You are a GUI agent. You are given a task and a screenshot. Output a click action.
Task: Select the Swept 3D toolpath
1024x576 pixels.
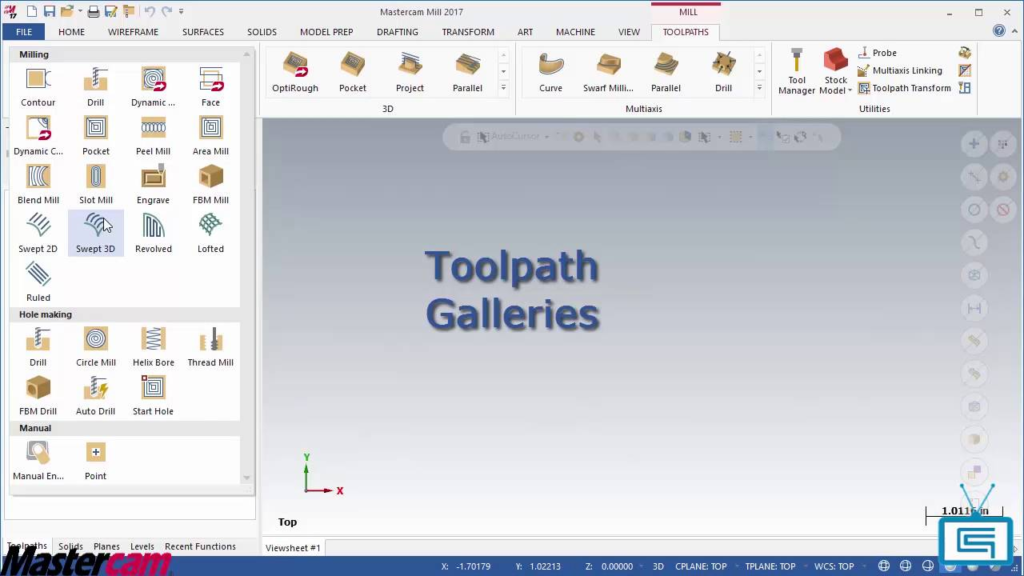[95, 234]
